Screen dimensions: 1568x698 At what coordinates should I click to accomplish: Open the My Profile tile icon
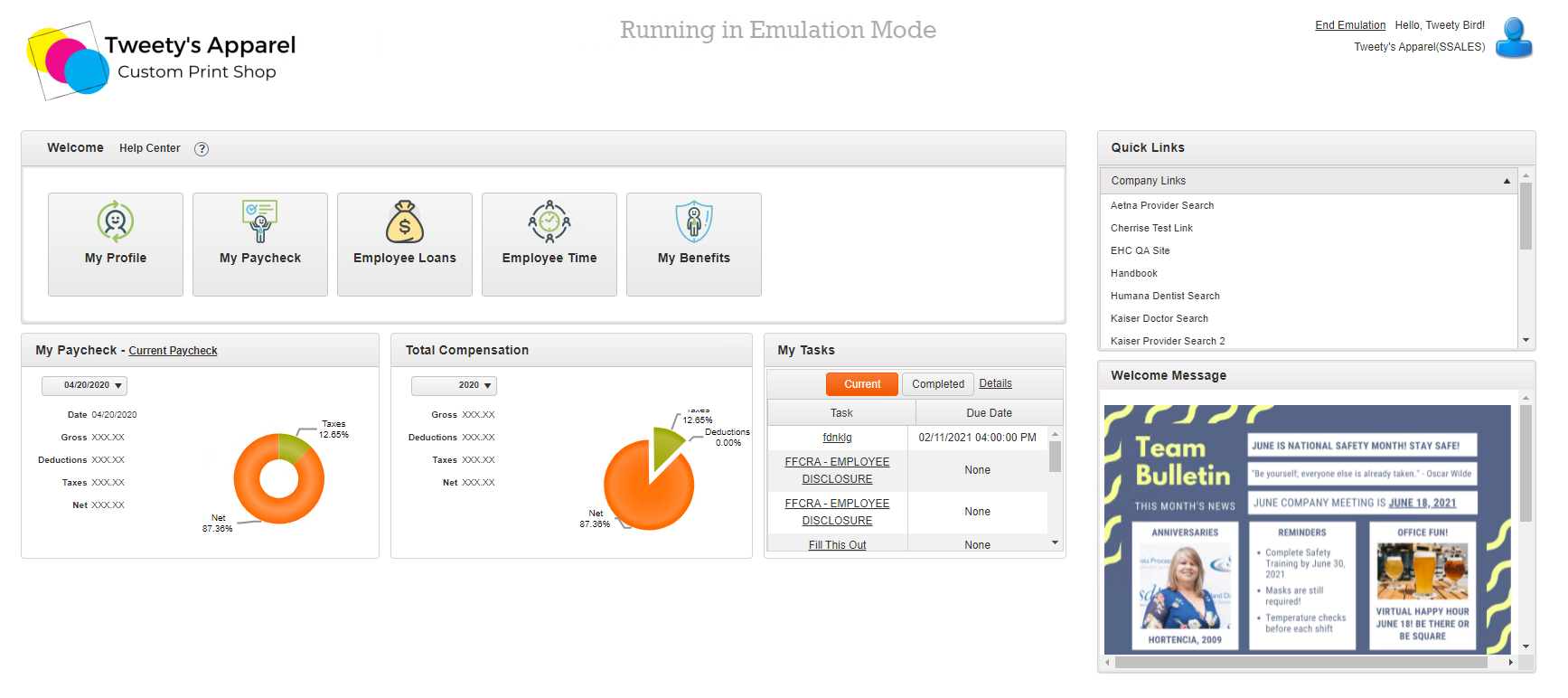116,222
